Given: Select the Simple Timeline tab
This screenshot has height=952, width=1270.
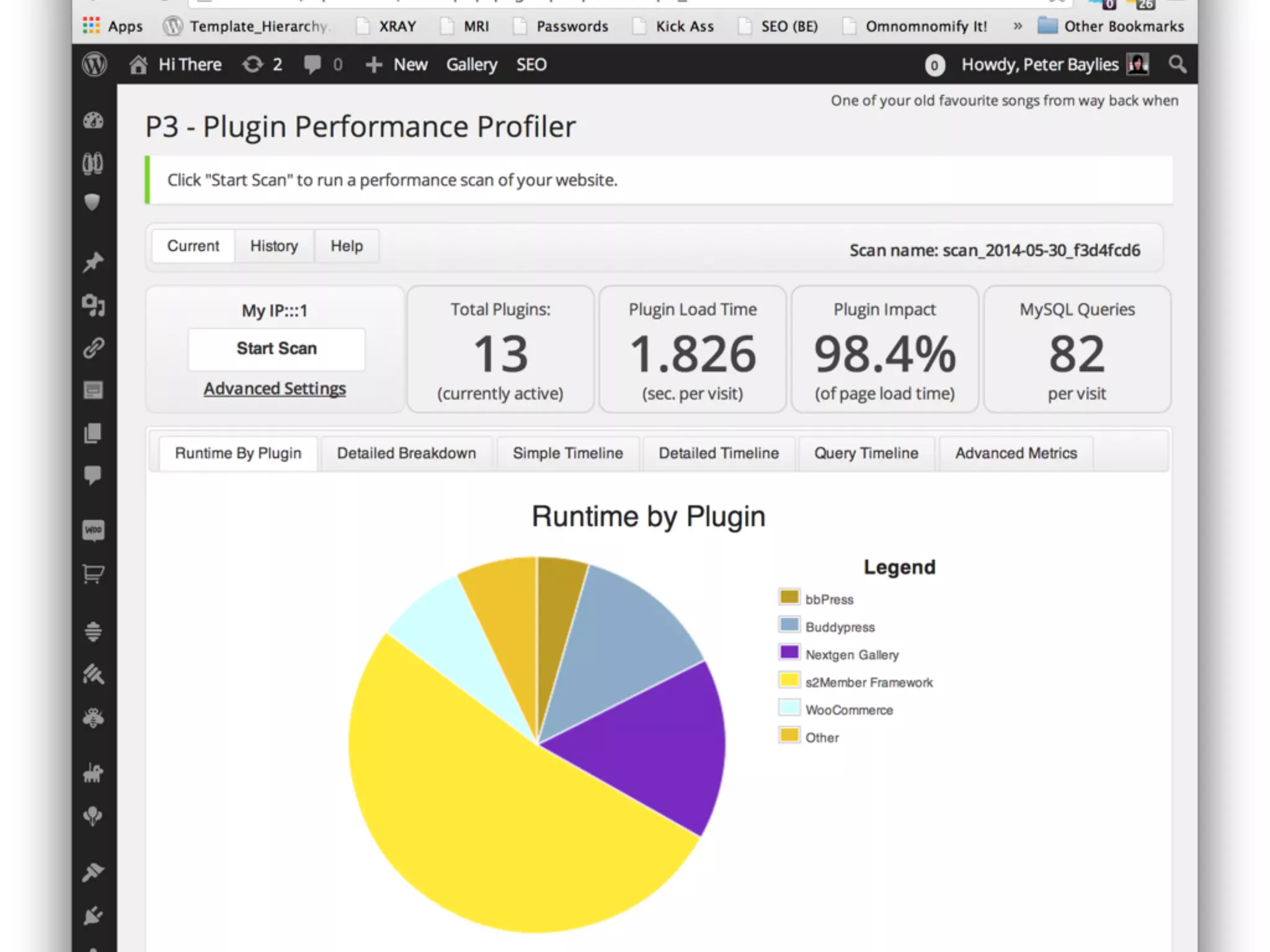Looking at the screenshot, I should click(568, 453).
